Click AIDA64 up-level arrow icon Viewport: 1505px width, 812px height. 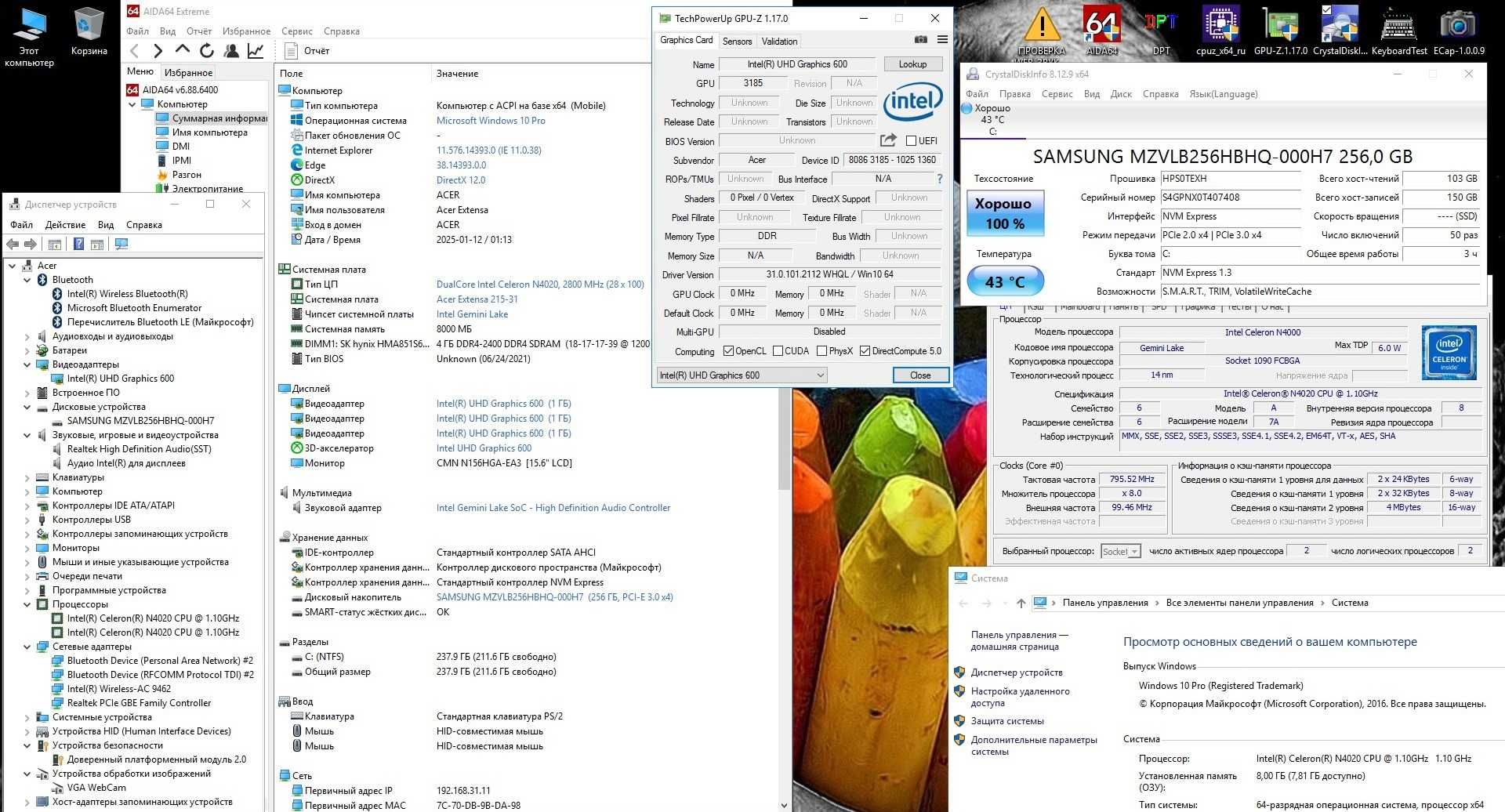pyautogui.click(x=182, y=50)
